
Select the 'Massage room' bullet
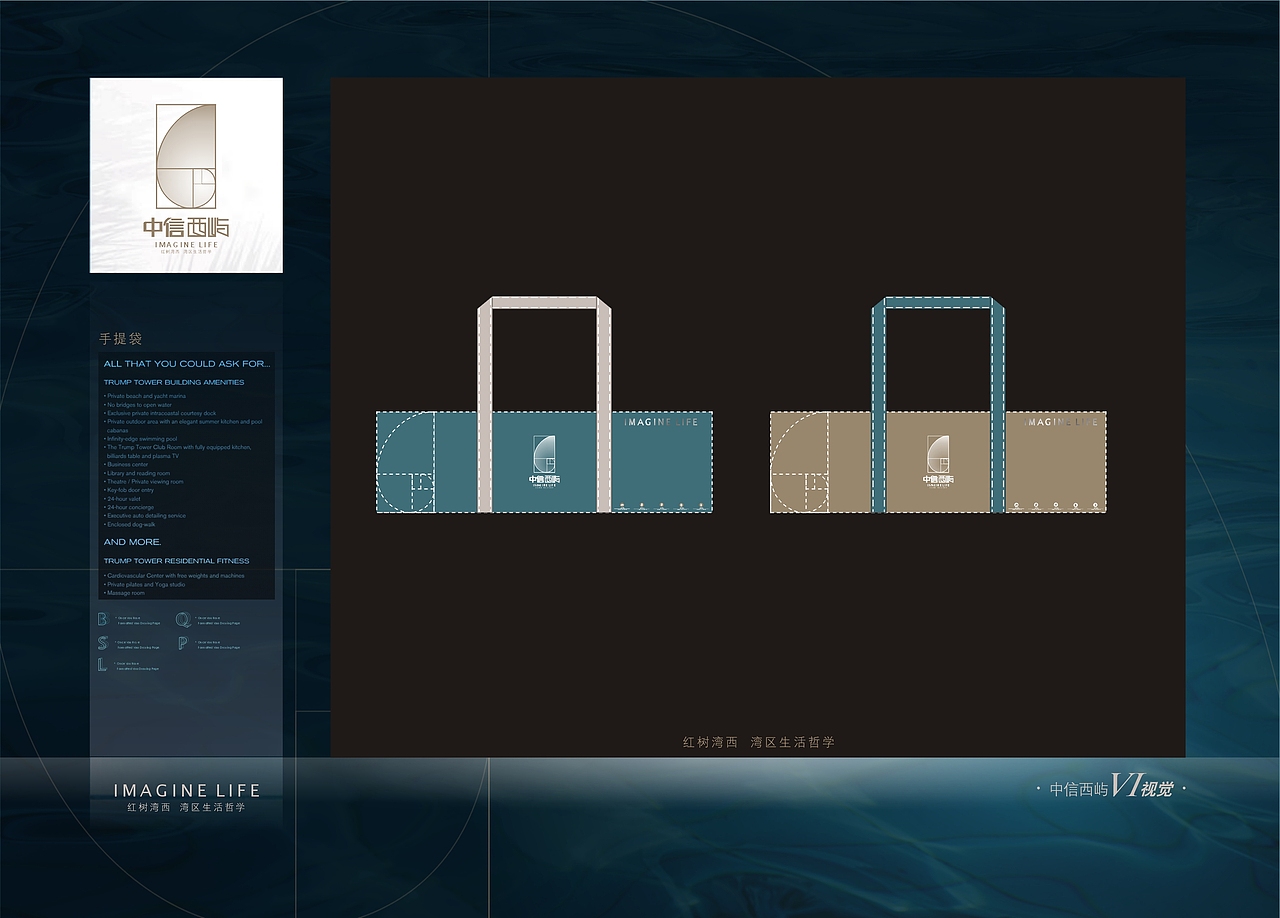[x=124, y=593]
